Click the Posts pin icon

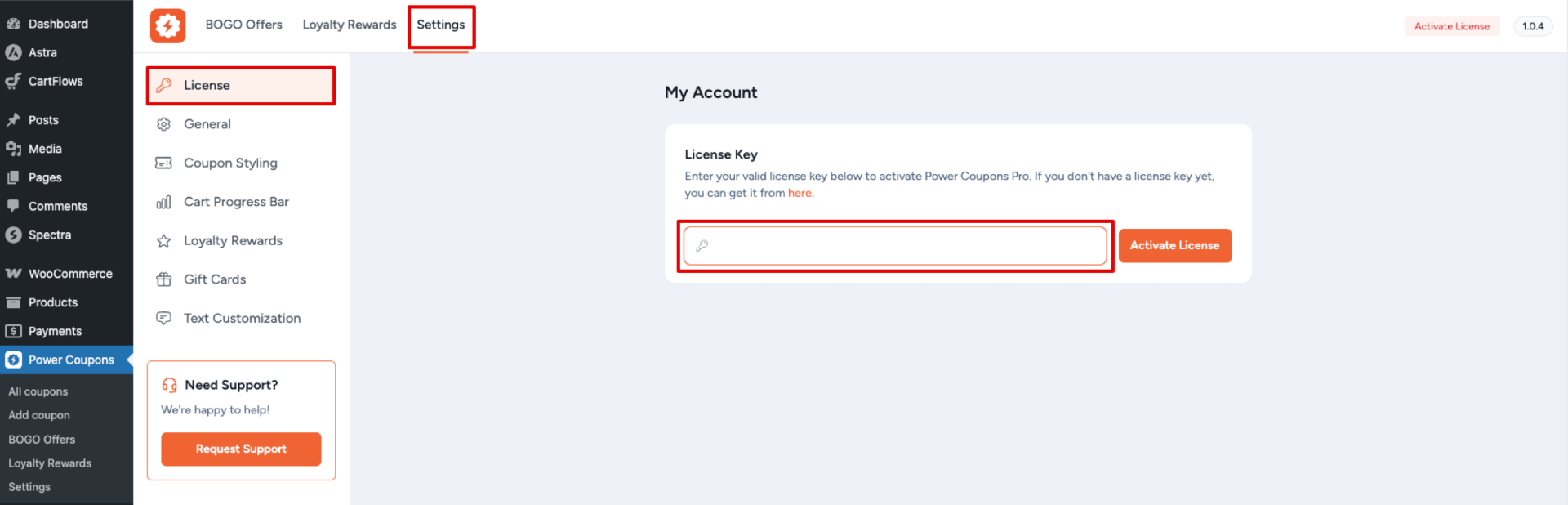(13, 120)
